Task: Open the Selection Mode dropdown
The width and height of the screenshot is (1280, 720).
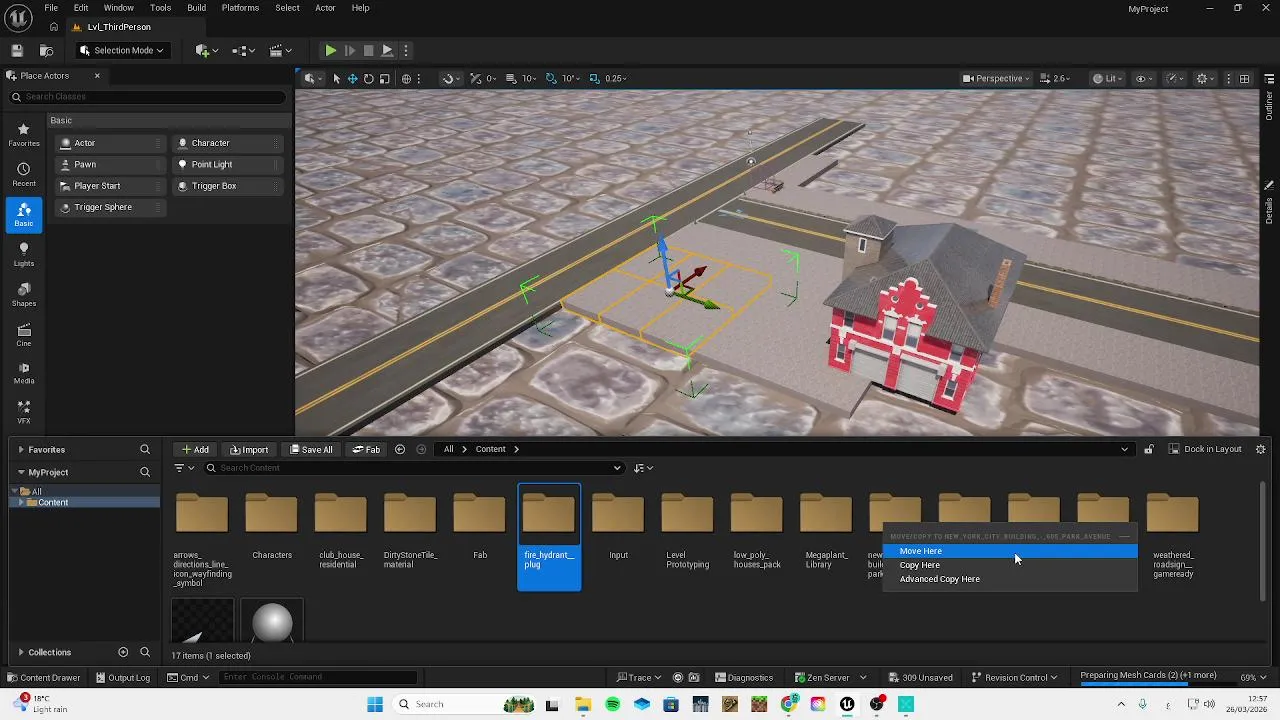Action: (x=122, y=50)
